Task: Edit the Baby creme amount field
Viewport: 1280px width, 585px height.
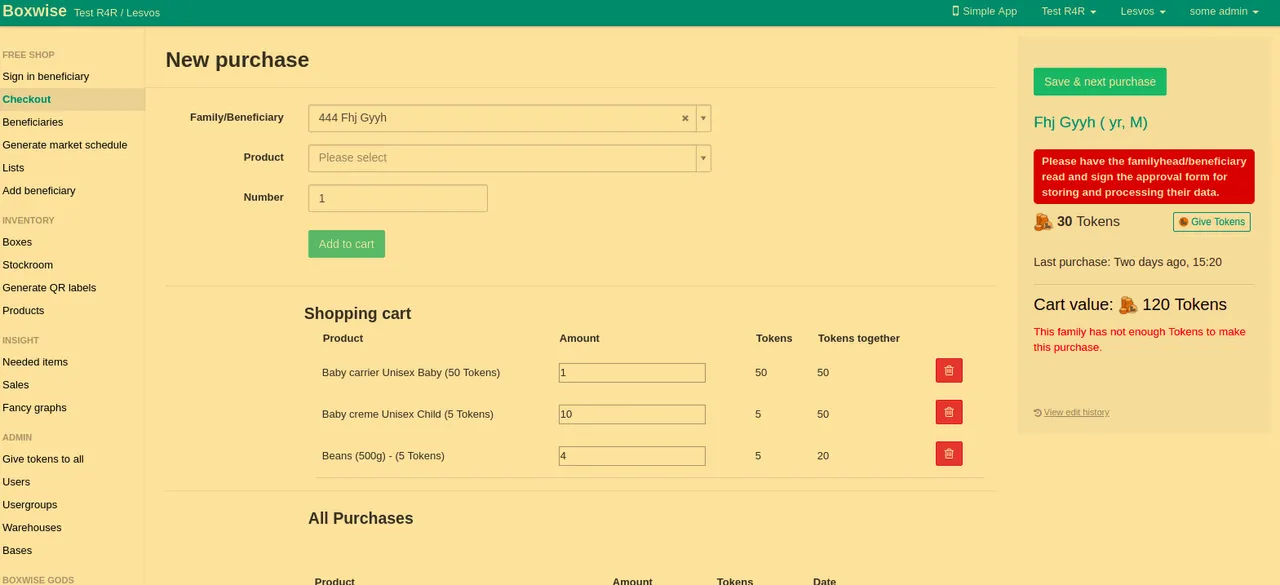Action: (x=632, y=414)
